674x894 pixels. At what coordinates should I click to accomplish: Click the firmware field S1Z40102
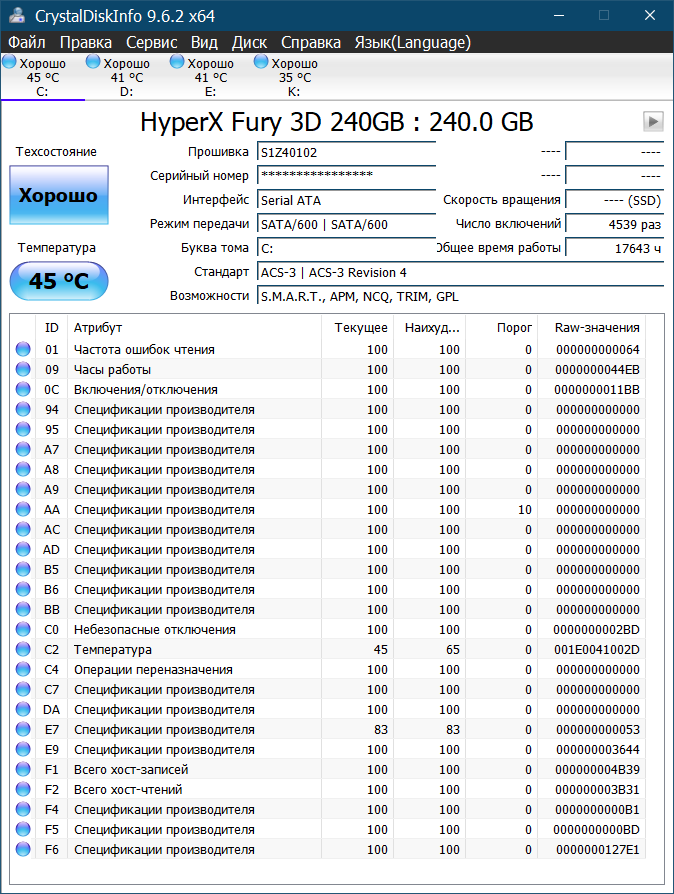click(346, 152)
